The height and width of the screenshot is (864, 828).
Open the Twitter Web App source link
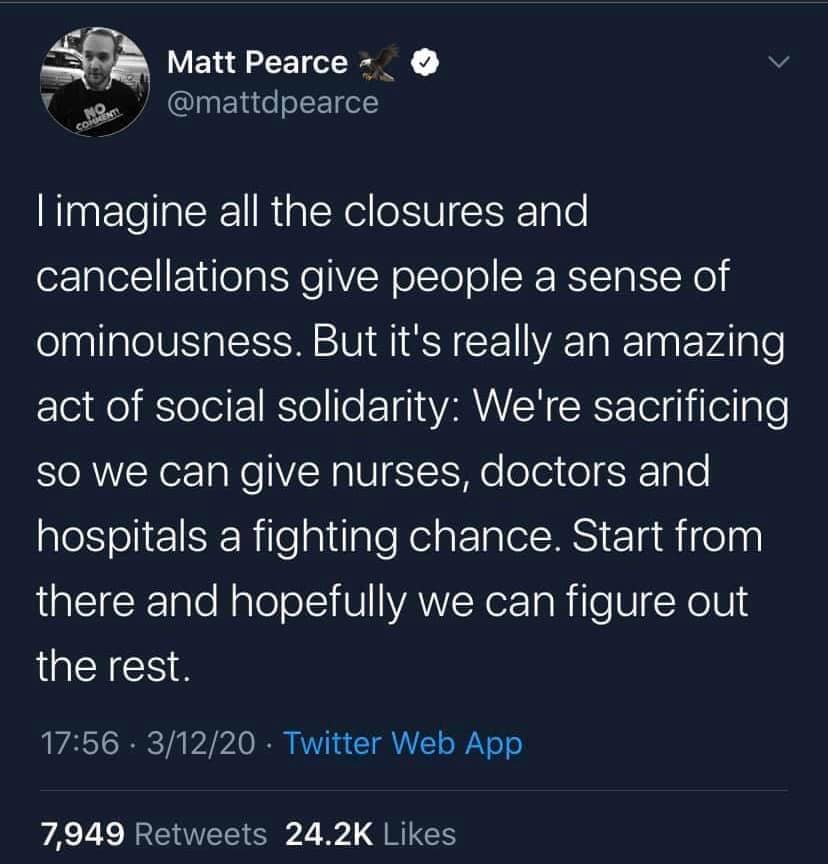[402, 744]
